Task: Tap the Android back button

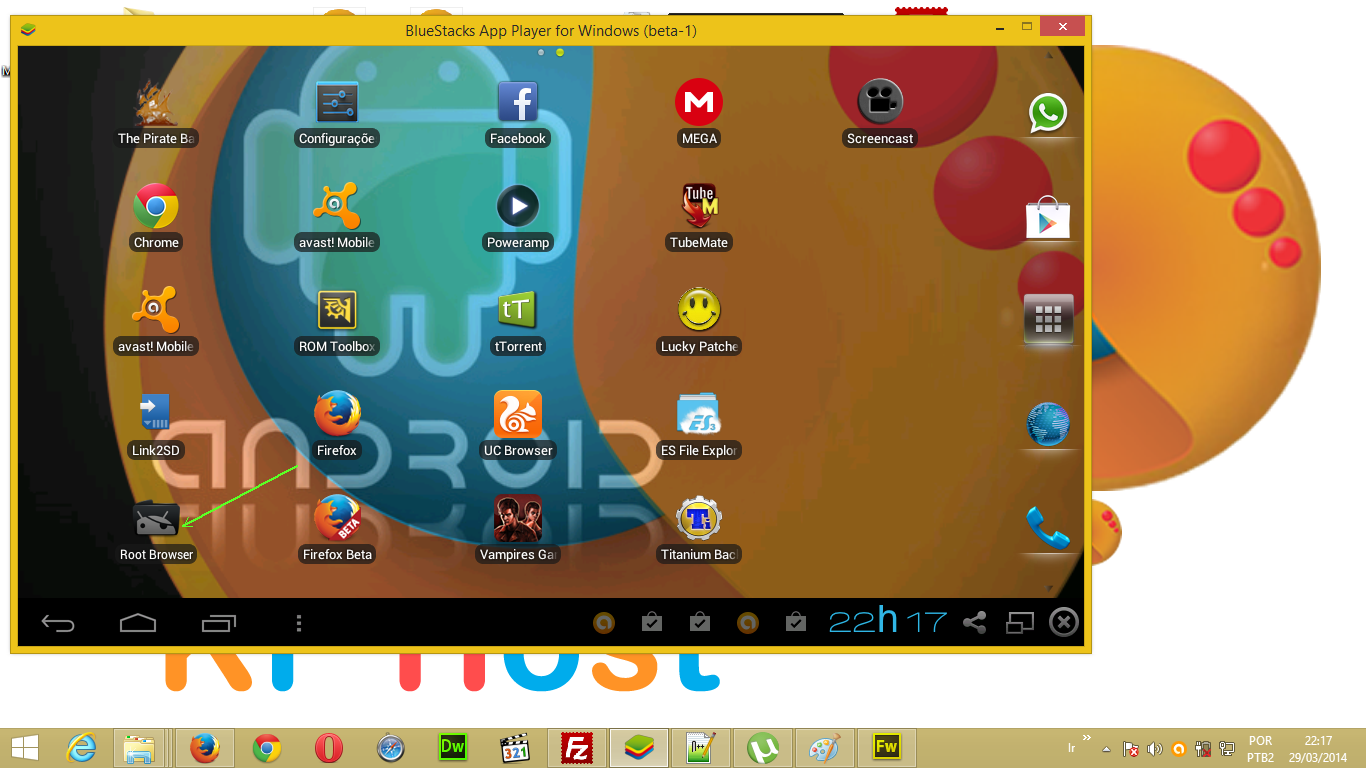Action: [x=58, y=623]
